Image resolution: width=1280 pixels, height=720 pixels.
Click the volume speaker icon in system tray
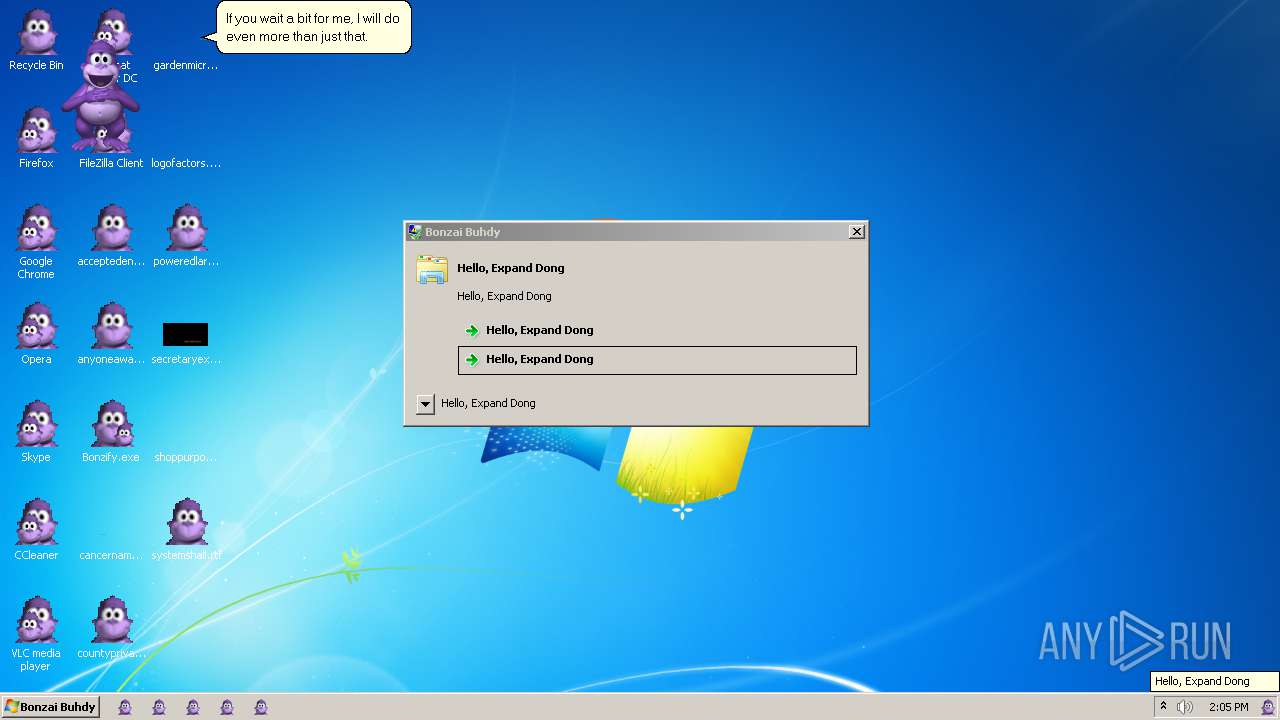[x=1185, y=707]
